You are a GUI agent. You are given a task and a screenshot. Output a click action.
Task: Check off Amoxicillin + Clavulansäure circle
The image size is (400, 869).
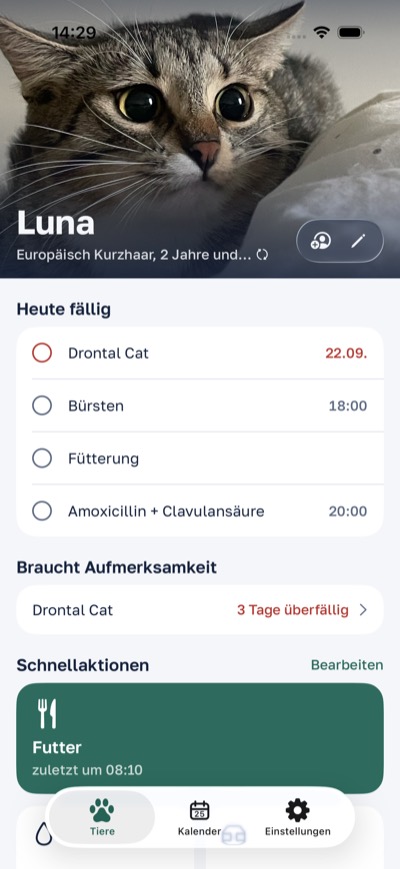[x=42, y=511]
